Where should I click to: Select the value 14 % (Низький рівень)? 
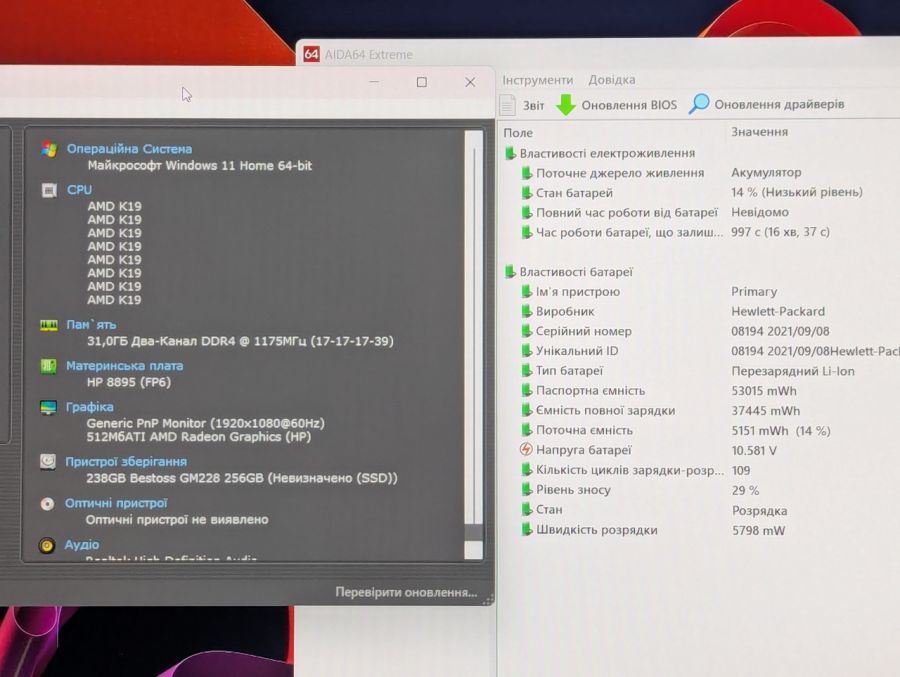(797, 192)
